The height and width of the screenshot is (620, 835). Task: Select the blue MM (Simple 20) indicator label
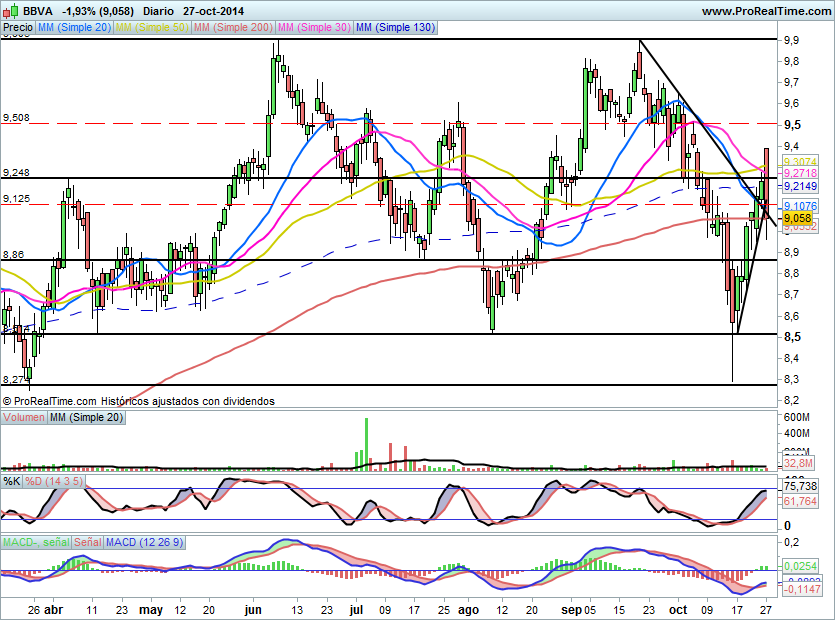pos(71,28)
